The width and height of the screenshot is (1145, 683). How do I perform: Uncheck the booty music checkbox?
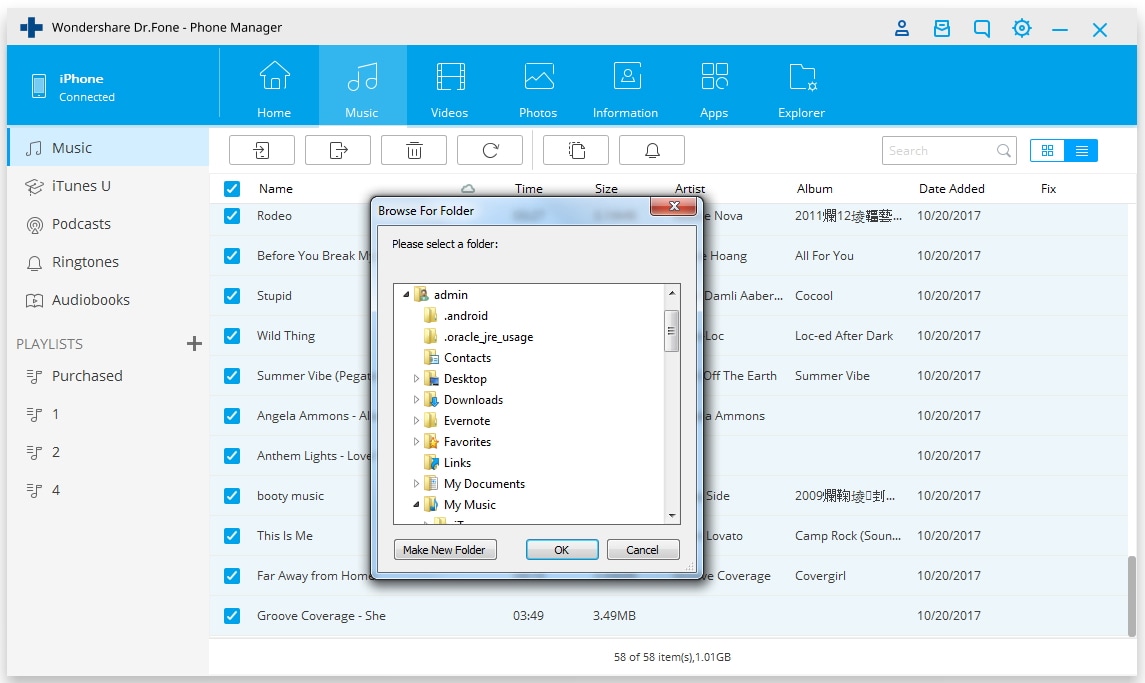[x=232, y=496]
